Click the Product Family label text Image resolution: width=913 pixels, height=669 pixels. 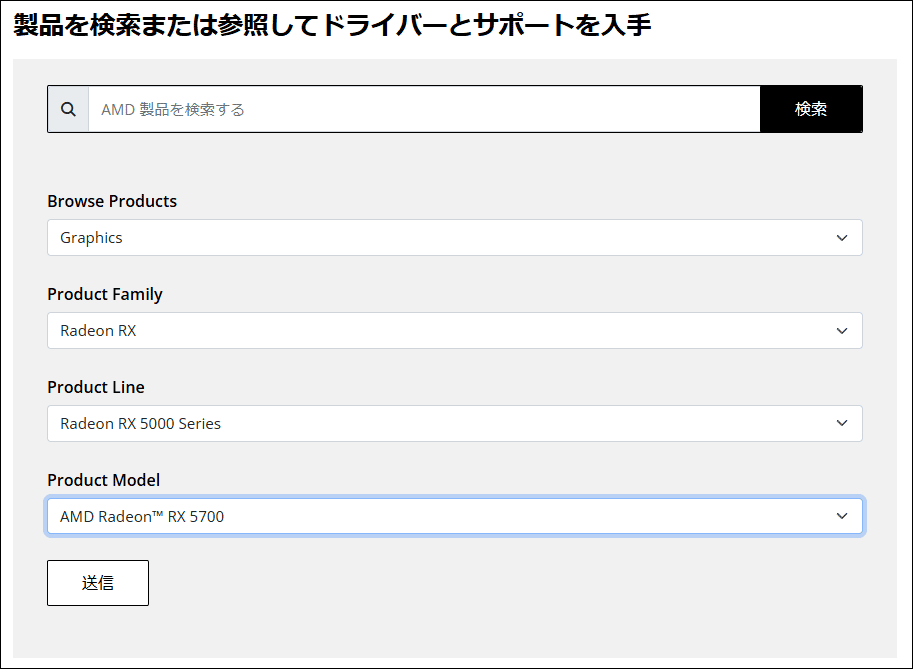point(105,295)
